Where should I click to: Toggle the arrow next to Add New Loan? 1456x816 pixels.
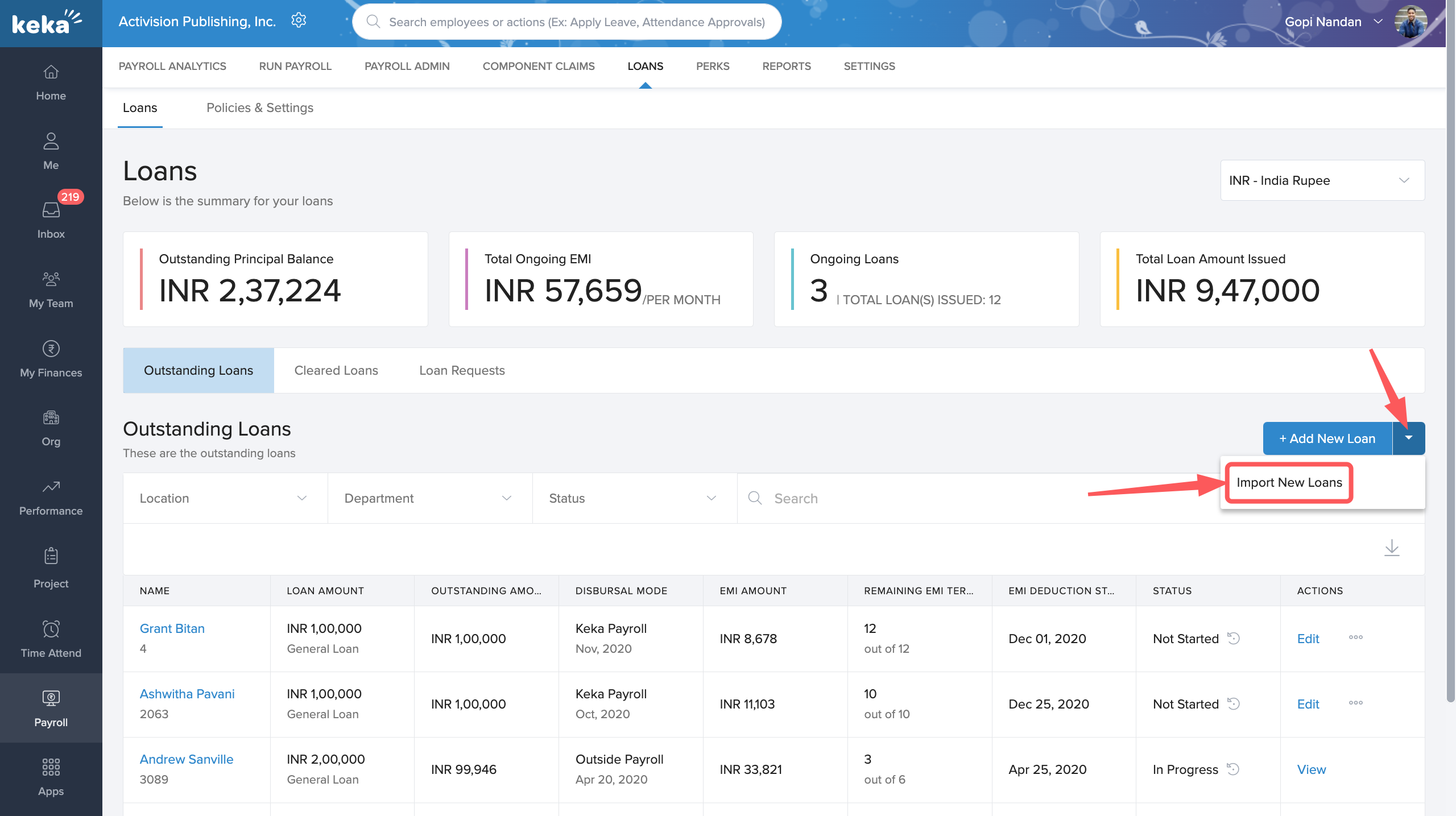click(x=1408, y=438)
